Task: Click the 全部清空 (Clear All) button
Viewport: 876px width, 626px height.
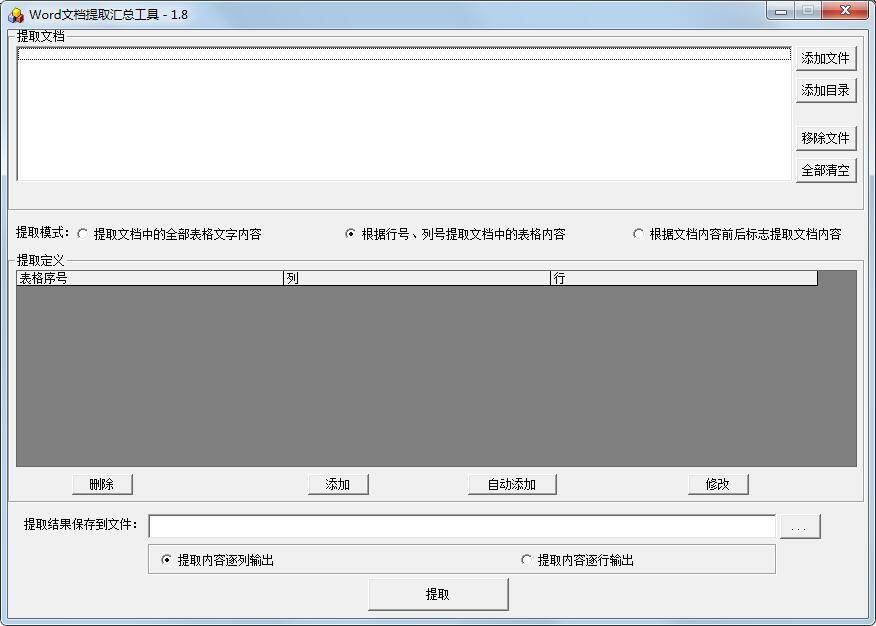Action: [x=826, y=170]
